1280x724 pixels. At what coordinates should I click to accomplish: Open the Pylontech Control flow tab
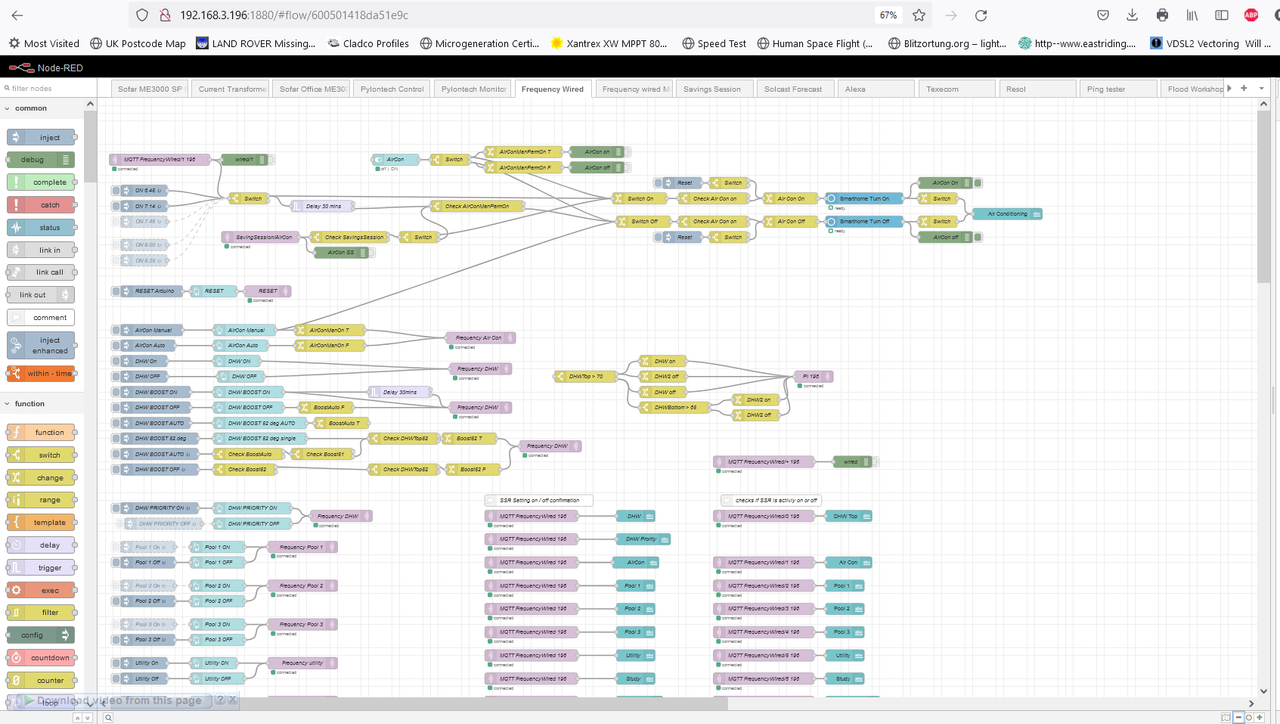tap(391, 88)
